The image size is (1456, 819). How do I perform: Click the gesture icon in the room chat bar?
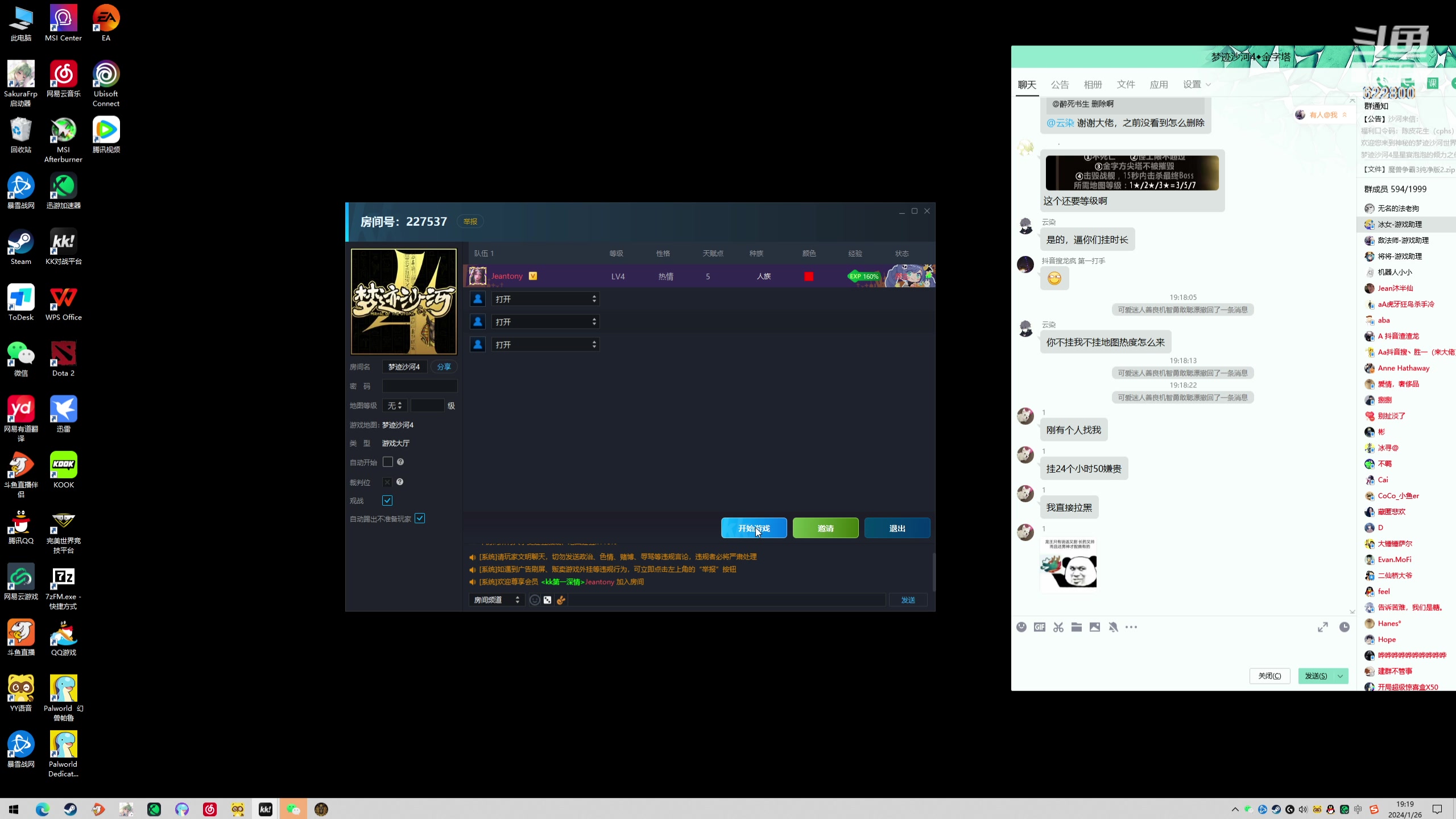(561, 600)
